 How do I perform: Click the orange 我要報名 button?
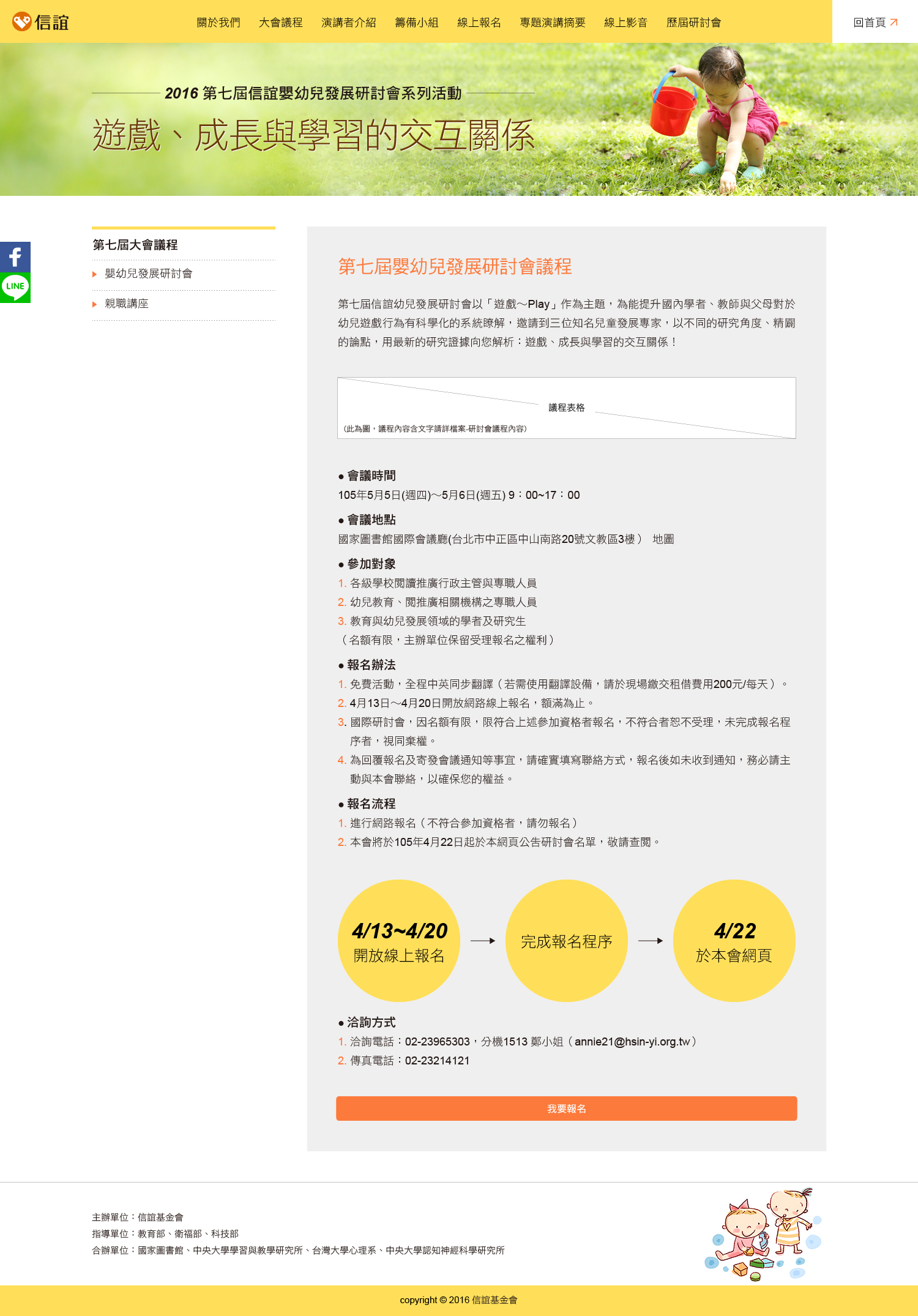tap(567, 1109)
